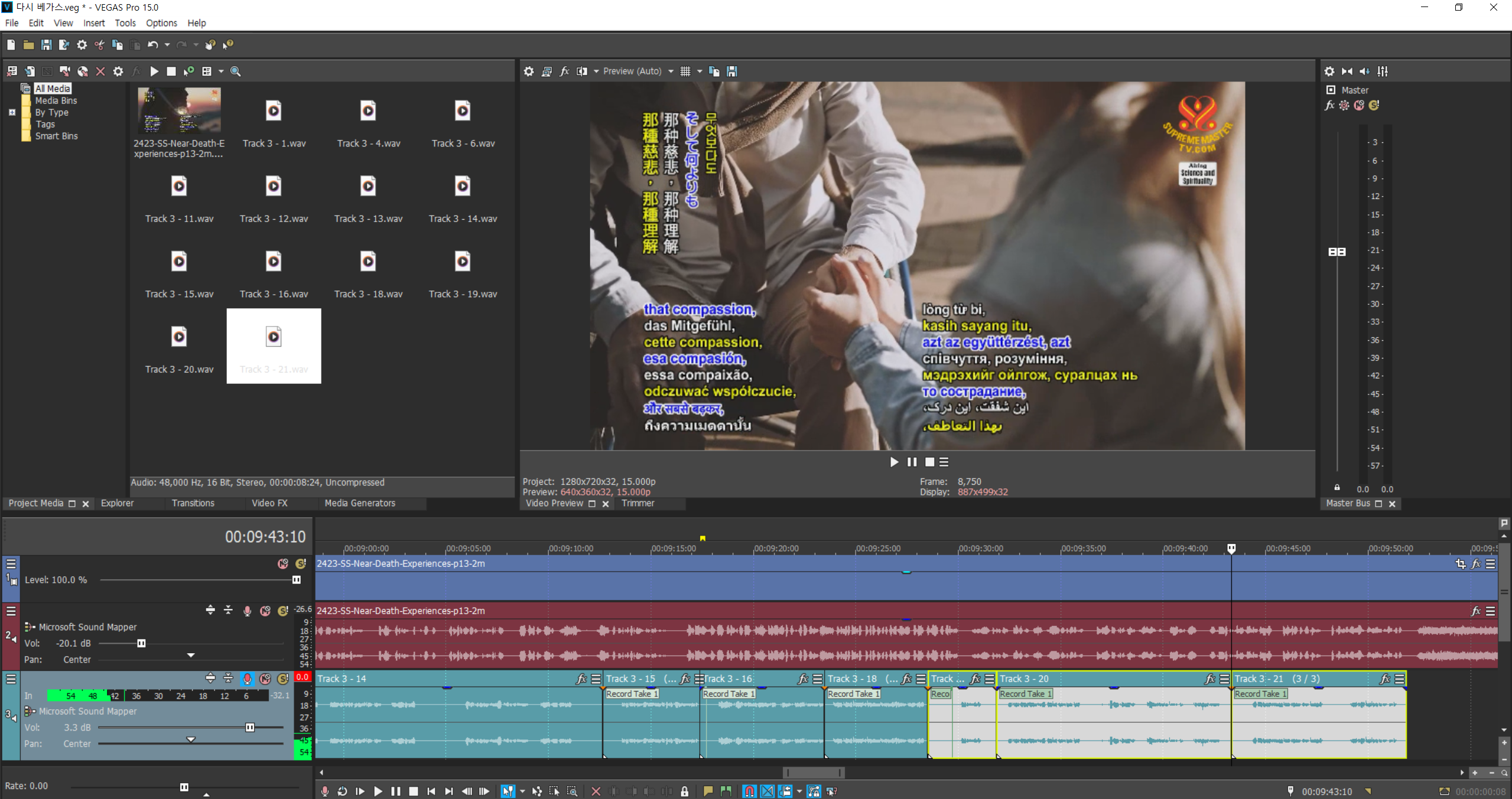
Task: Click the Split Screen View icon in preview
Action: coord(582,71)
